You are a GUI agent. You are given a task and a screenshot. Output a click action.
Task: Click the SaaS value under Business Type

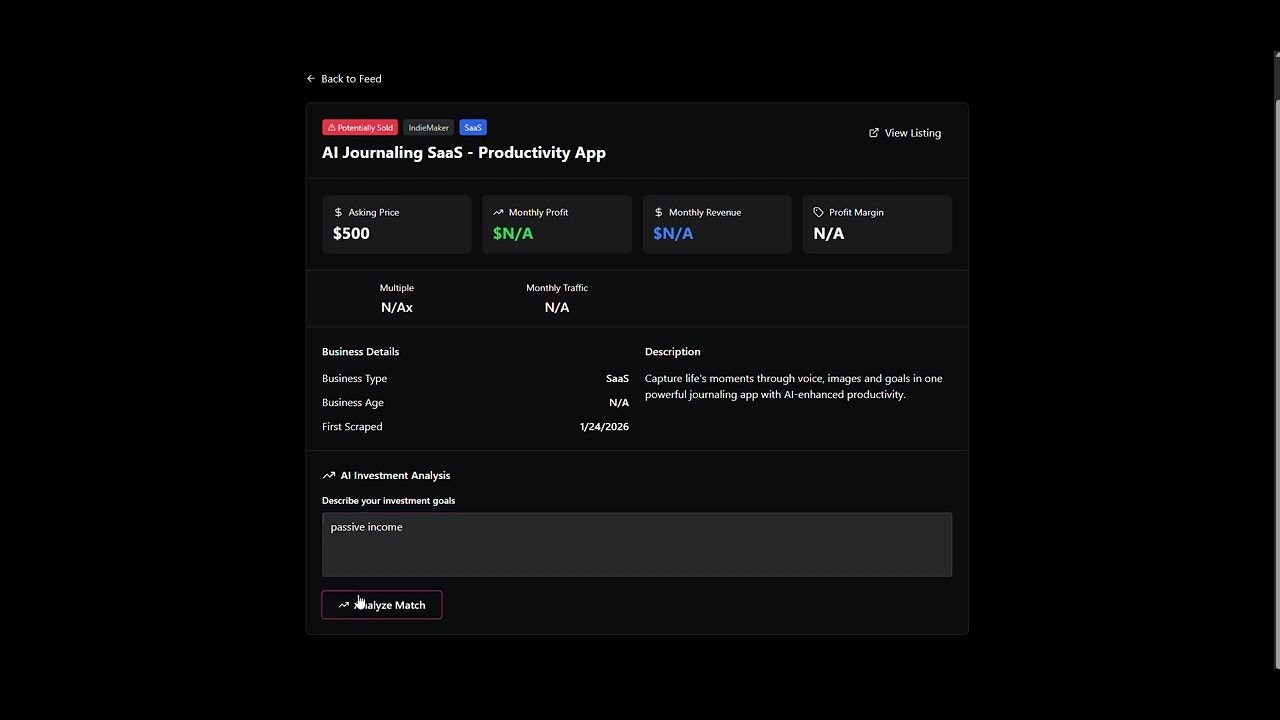617,378
